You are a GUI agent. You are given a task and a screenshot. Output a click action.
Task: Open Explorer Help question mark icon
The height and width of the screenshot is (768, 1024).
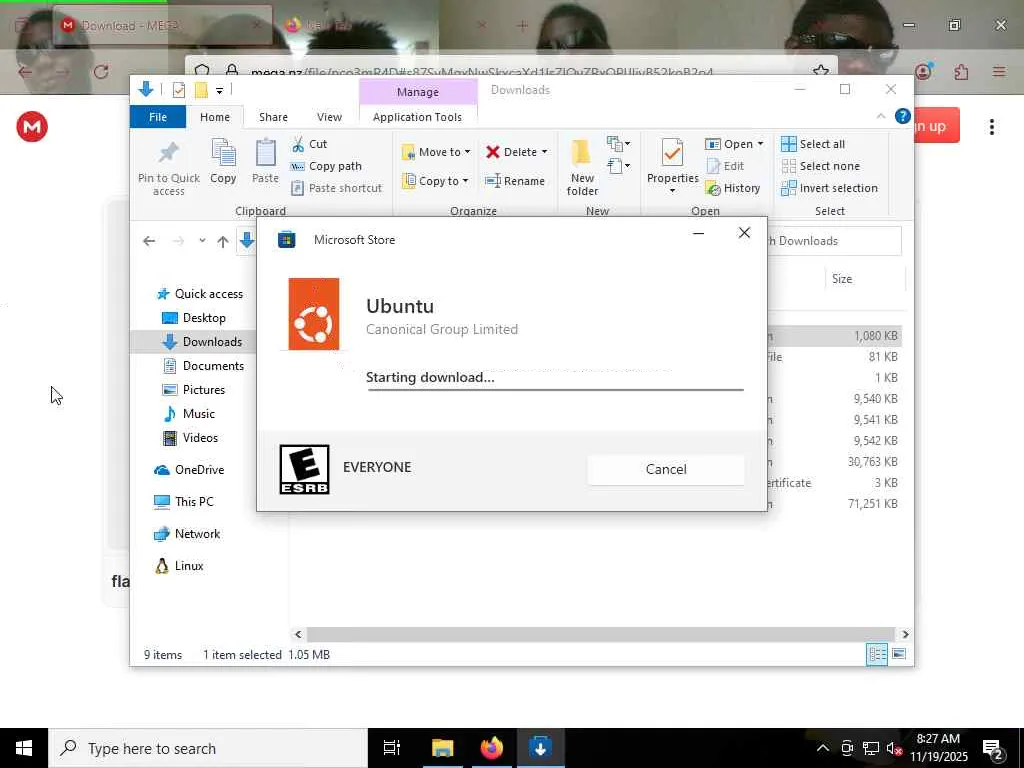coord(903,116)
